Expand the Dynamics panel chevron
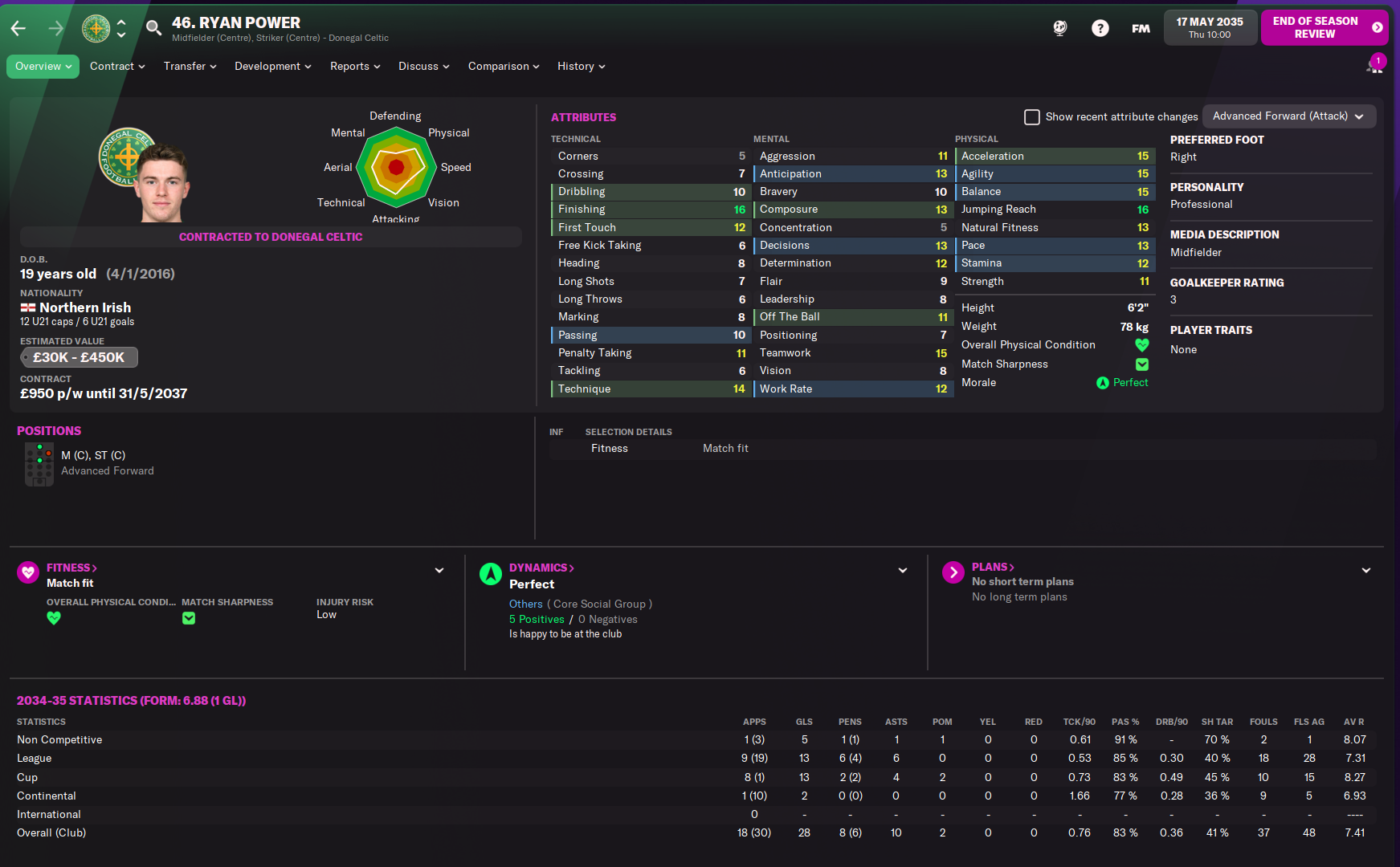 (x=903, y=571)
